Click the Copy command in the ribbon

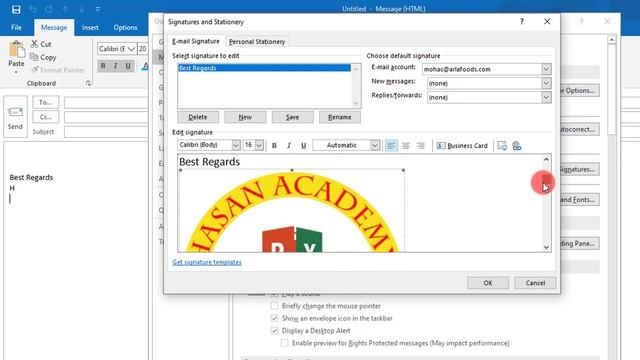[43, 57]
